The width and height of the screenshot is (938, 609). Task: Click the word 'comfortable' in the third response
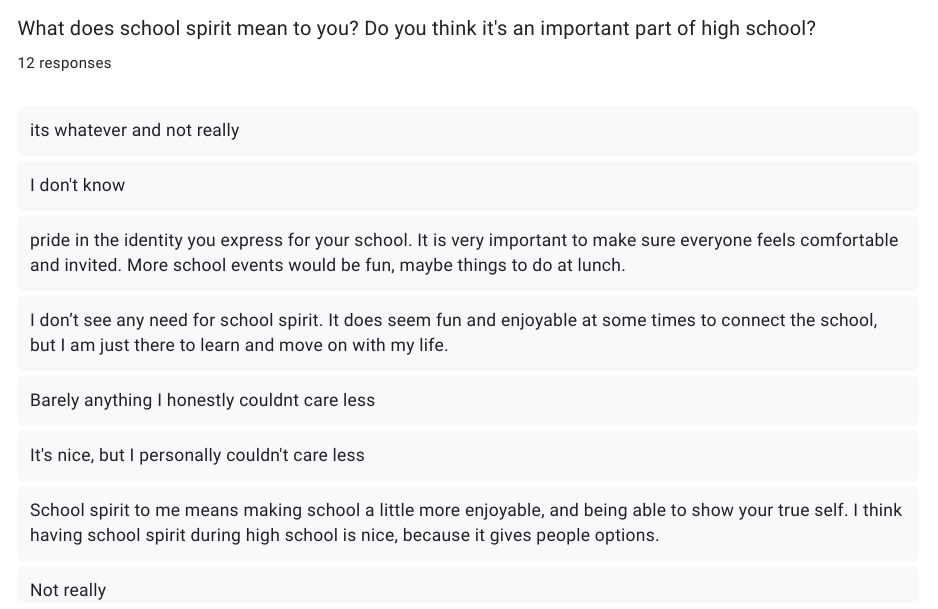(x=849, y=240)
